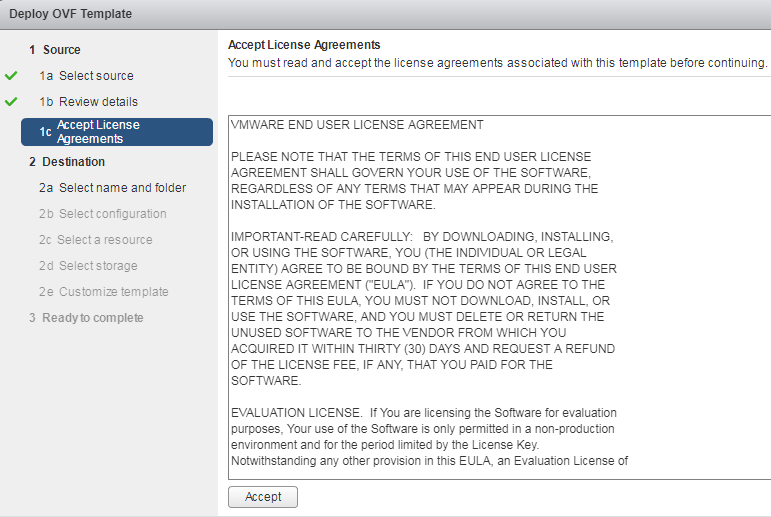Click the 1 Source section heading
This screenshot has width=771, height=517.
[x=55, y=50]
